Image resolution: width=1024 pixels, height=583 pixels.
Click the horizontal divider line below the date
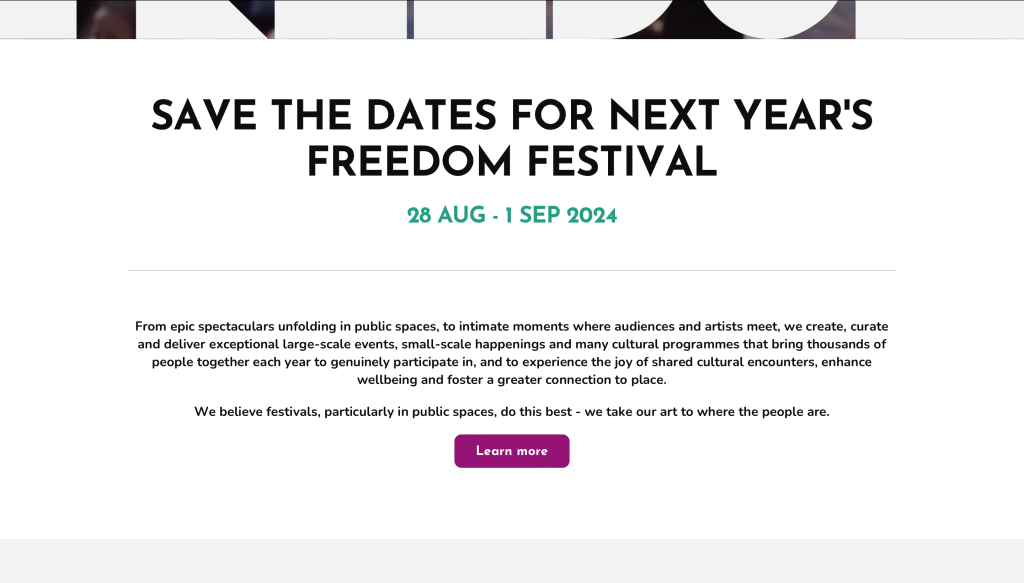tap(511, 270)
